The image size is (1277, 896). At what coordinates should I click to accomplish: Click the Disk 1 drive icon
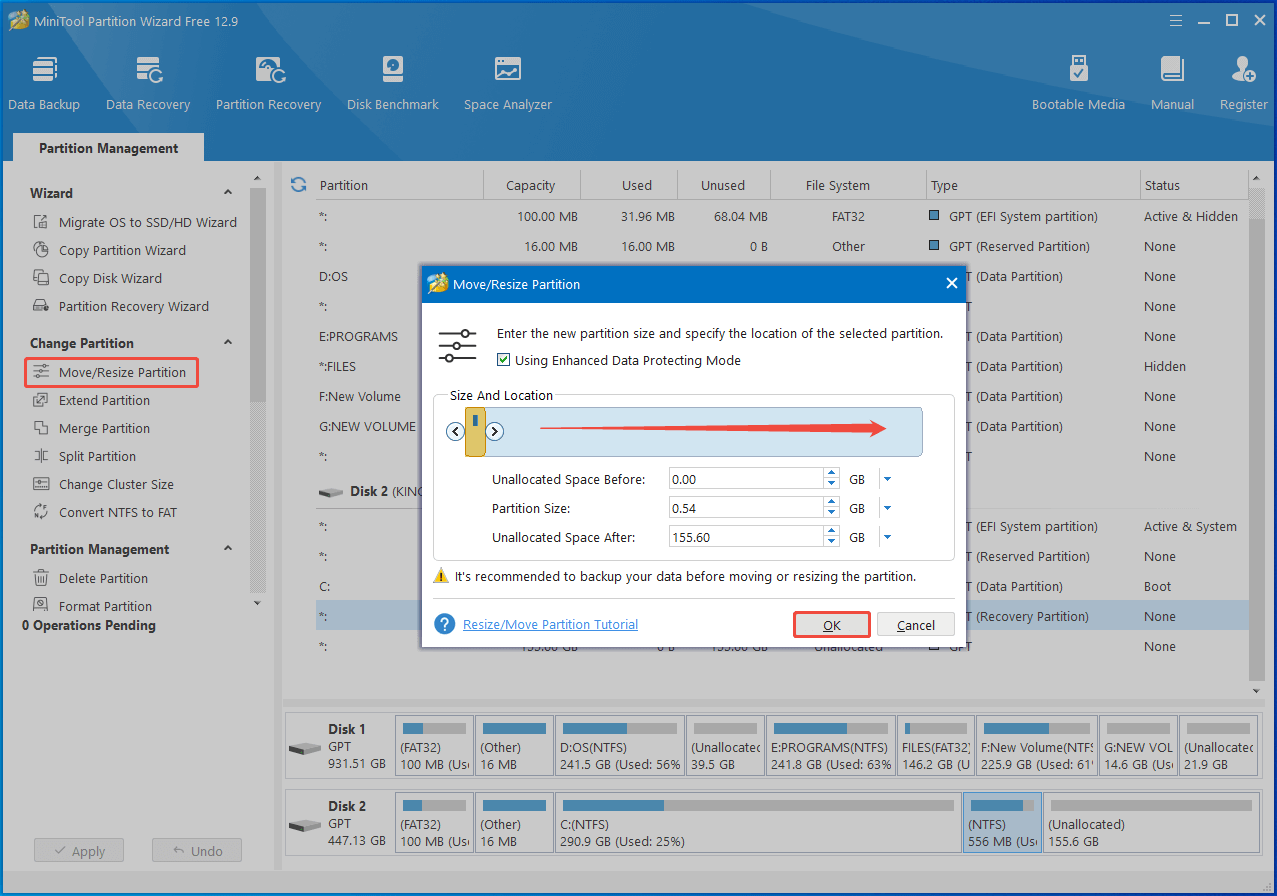305,748
